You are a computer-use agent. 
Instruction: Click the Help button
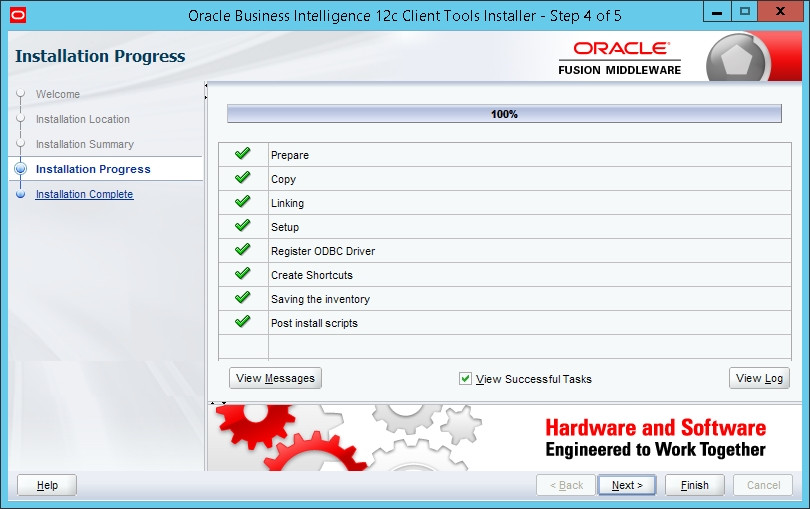(47, 485)
